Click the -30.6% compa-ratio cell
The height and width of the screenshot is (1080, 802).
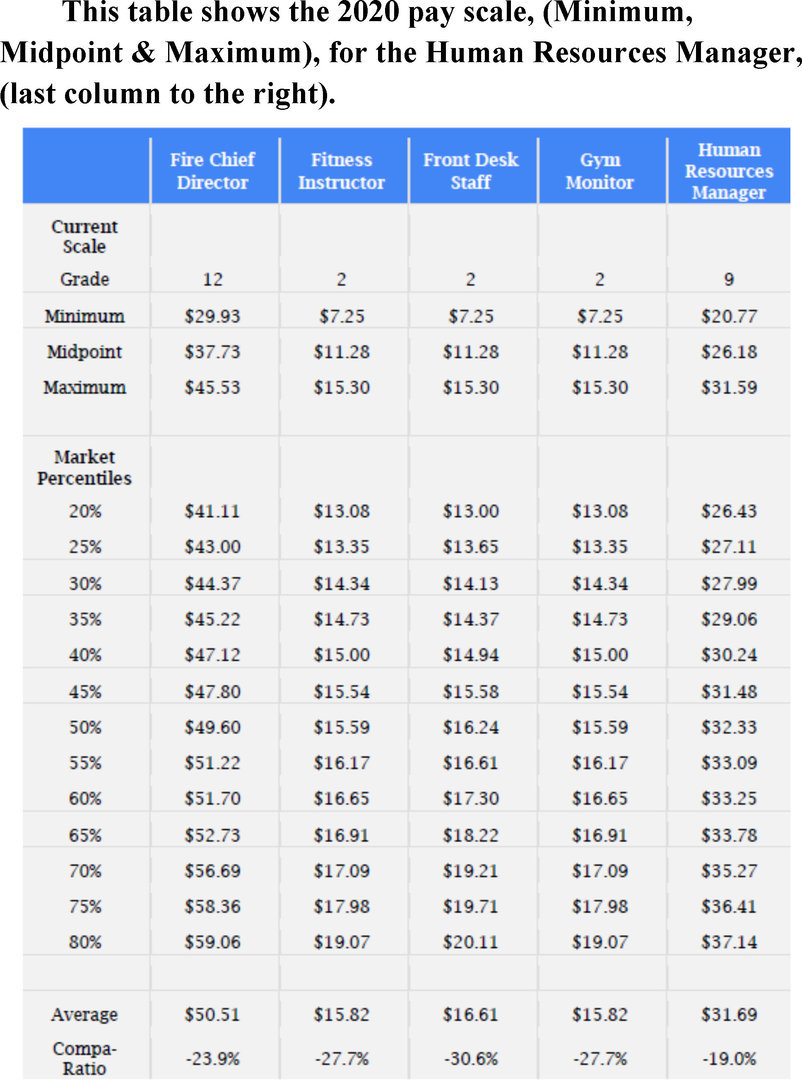coord(470,1058)
